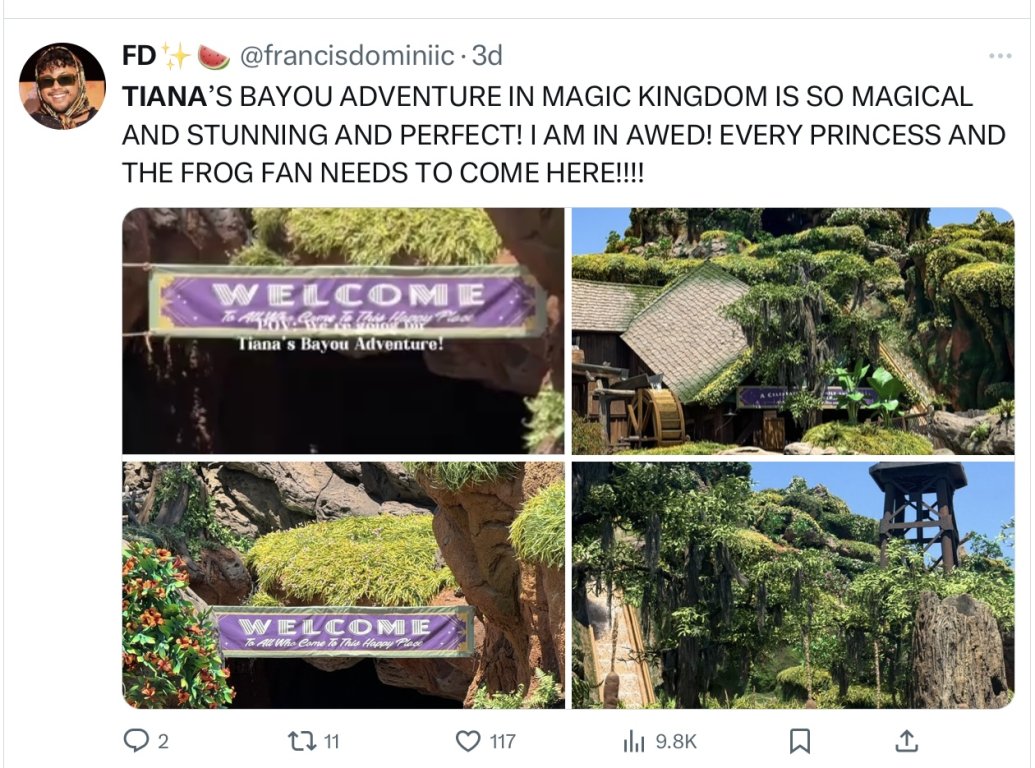Viewport: 1035px width, 768px height.
Task: Like the tweet with the heart icon
Action: (x=467, y=740)
